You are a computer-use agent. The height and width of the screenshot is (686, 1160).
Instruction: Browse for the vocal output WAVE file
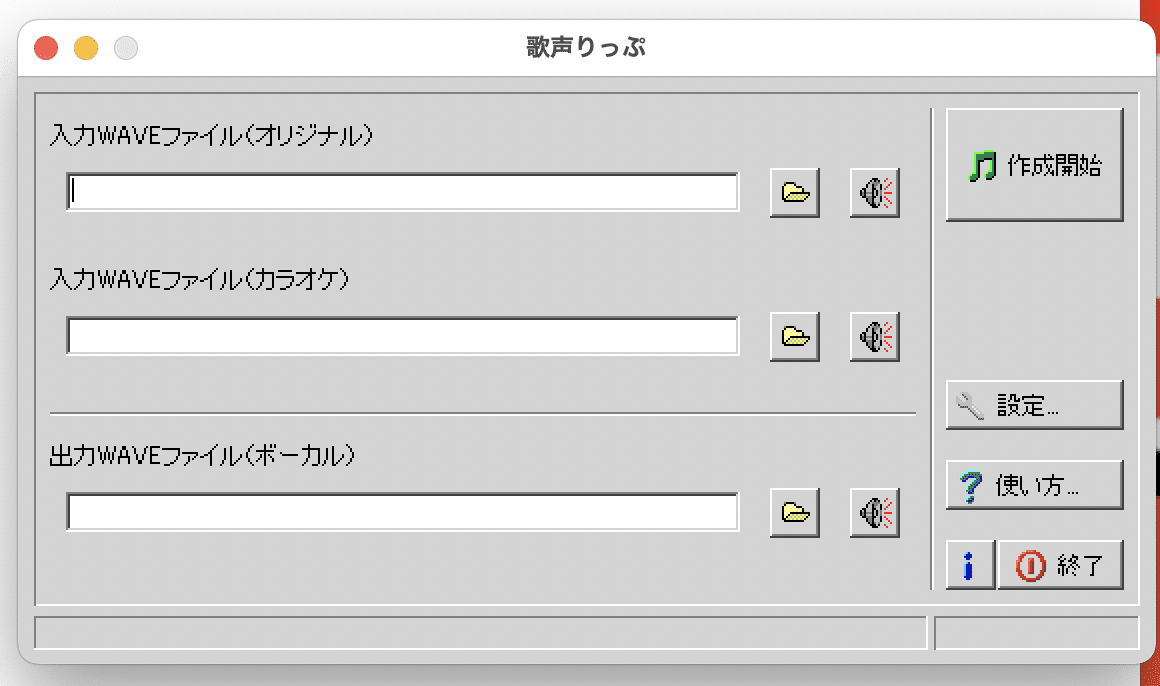coord(794,511)
